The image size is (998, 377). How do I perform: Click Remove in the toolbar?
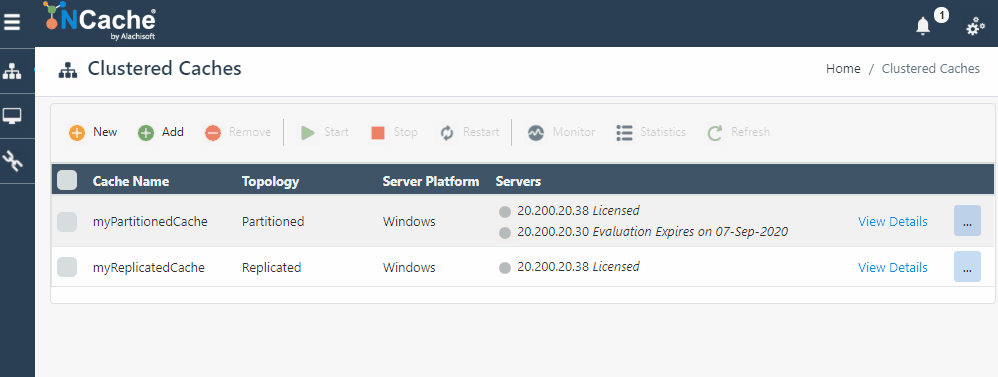click(238, 132)
